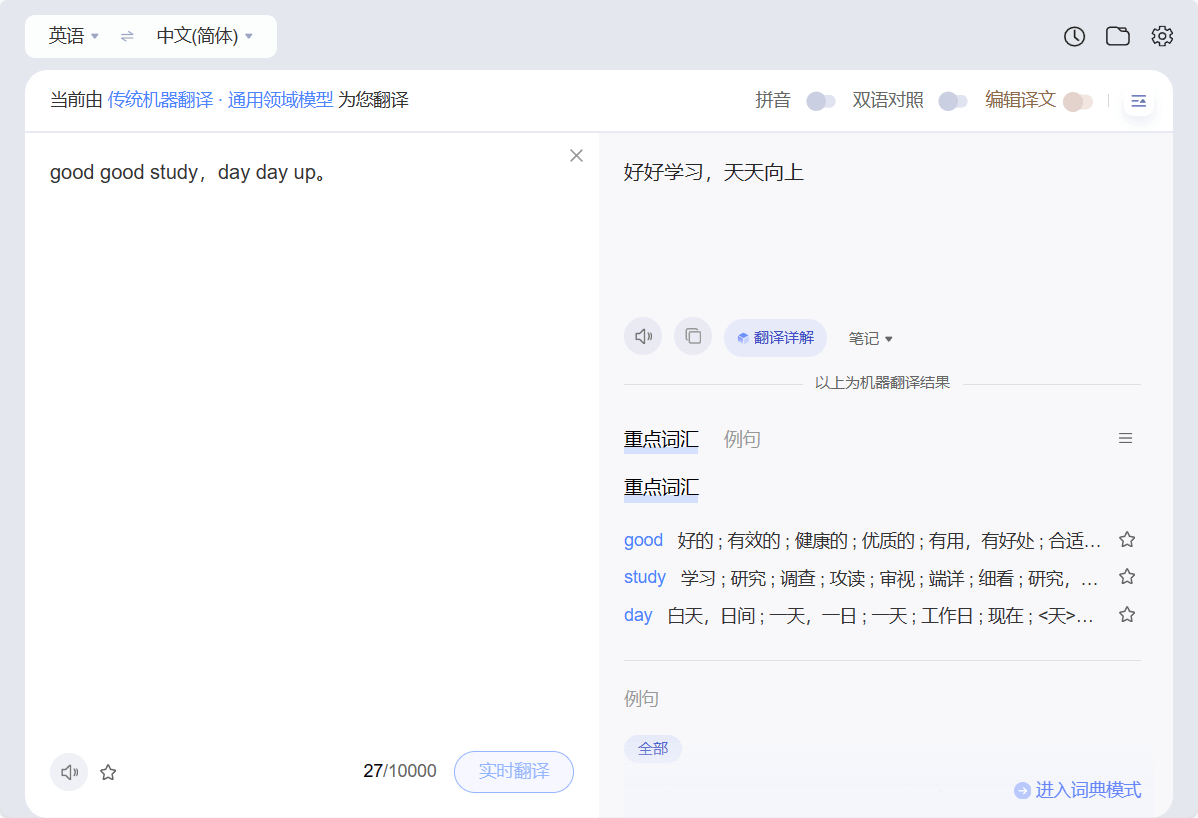Open target language 中文(简体) dropdown
Screen dimensions: 1198x818
click(204, 37)
